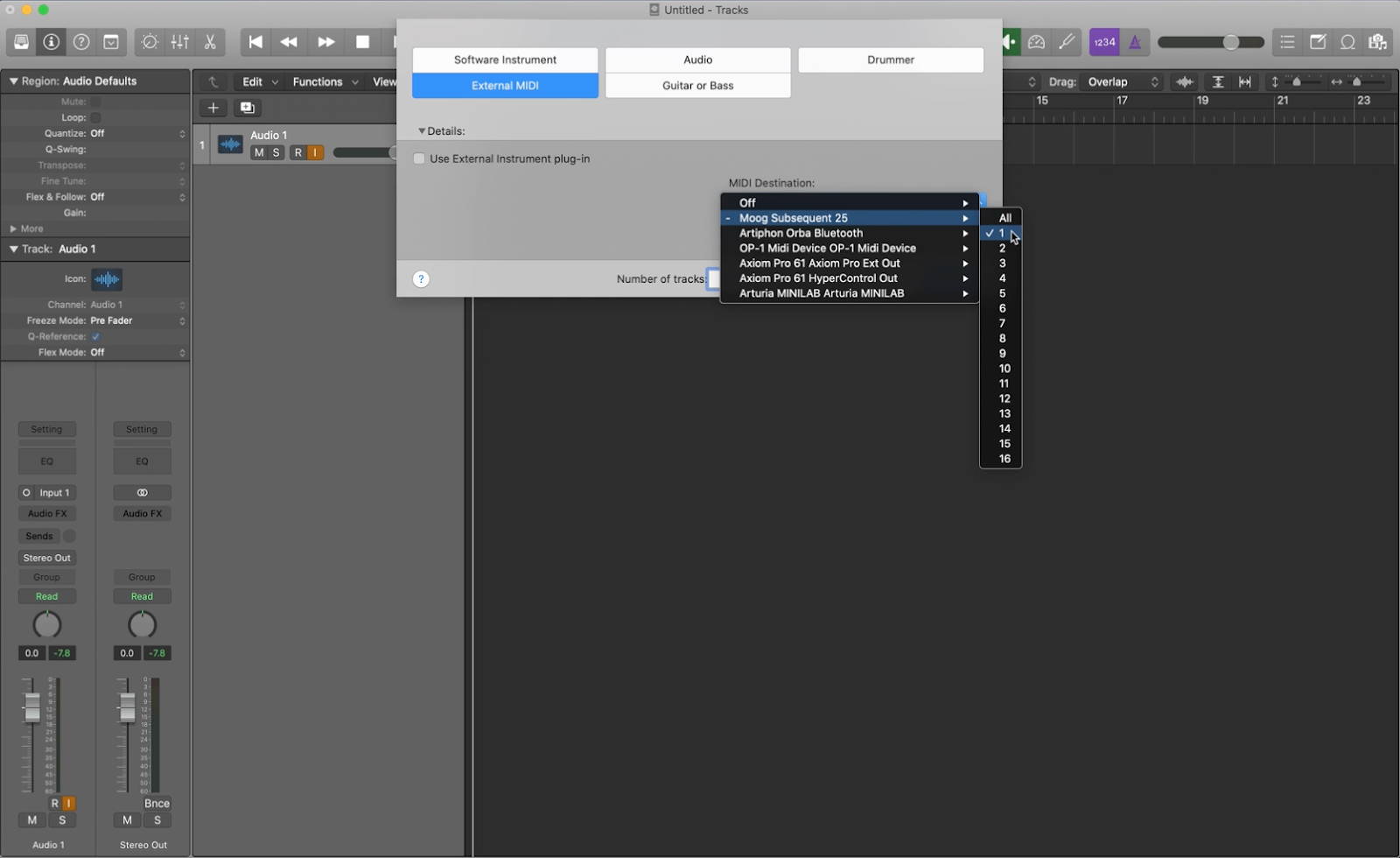The image size is (1400, 858).
Task: Select Off in MIDI Destination menu
Action: [x=850, y=202]
